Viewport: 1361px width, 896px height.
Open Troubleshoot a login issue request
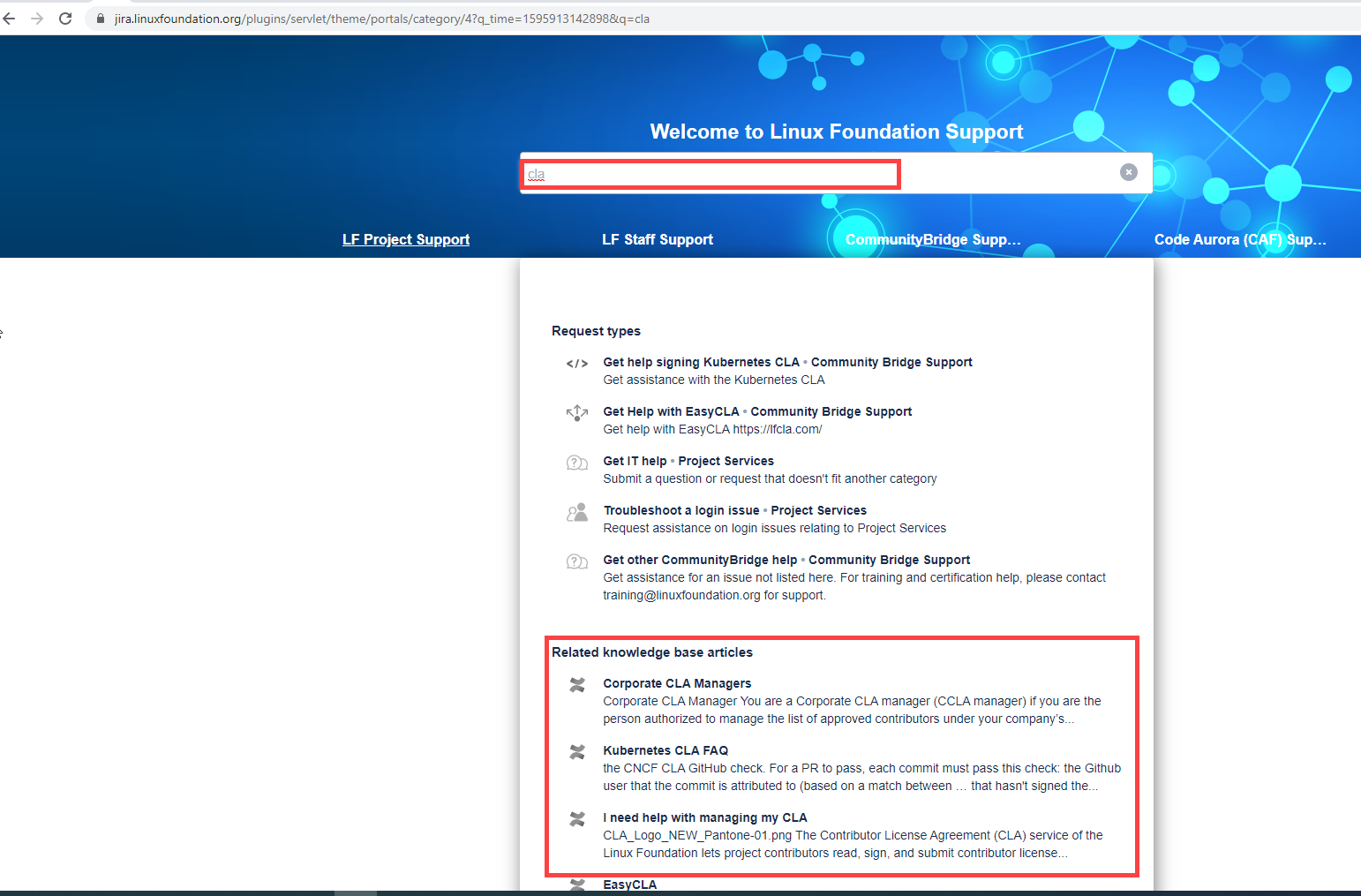(x=681, y=510)
